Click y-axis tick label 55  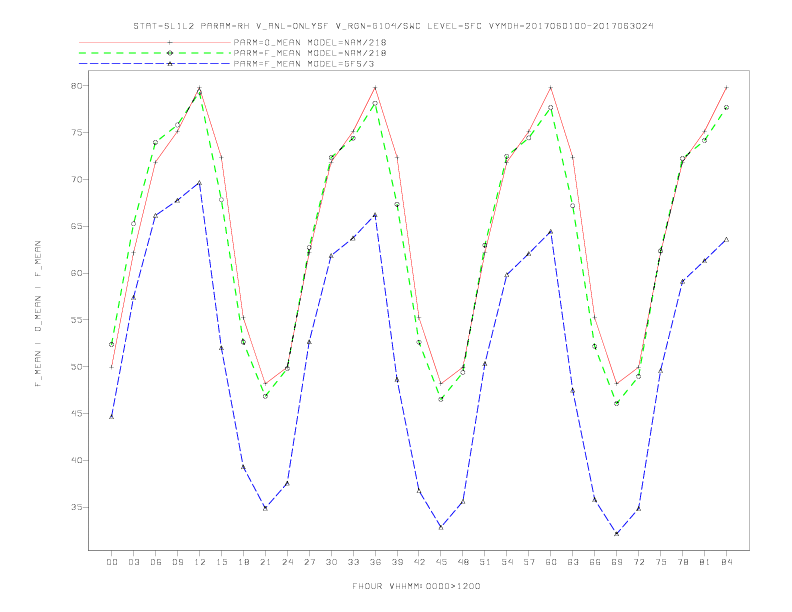[76, 320]
